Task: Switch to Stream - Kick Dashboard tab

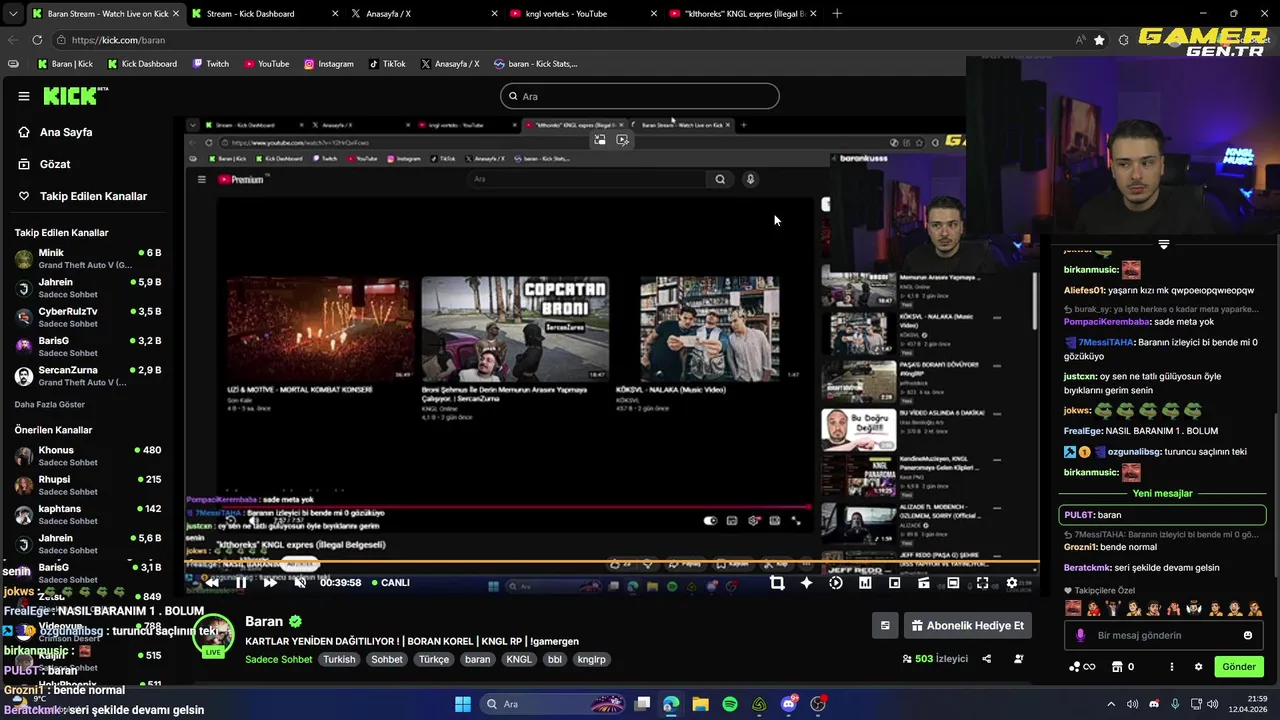Action: coord(263,14)
